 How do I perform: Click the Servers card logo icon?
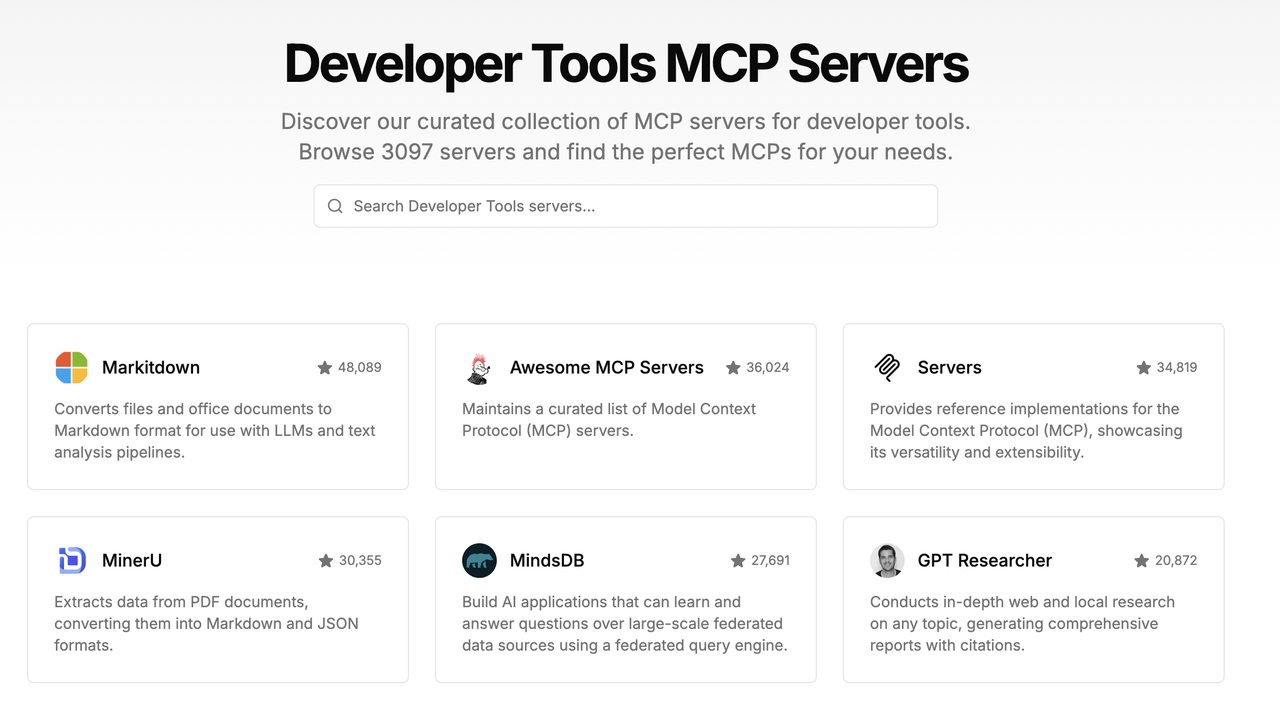[887, 367]
